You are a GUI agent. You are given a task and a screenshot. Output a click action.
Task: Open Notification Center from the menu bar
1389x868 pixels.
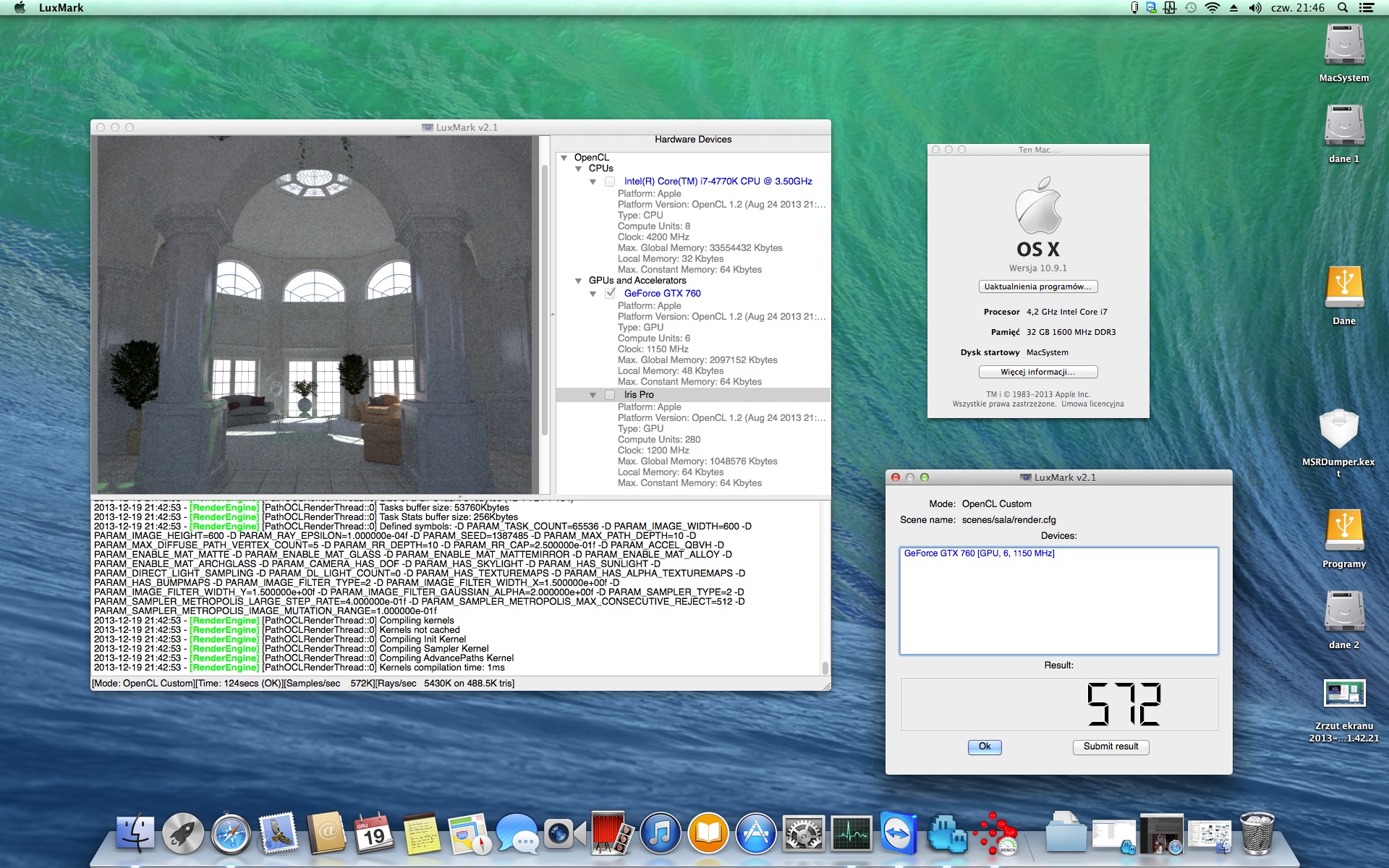coord(1367,8)
